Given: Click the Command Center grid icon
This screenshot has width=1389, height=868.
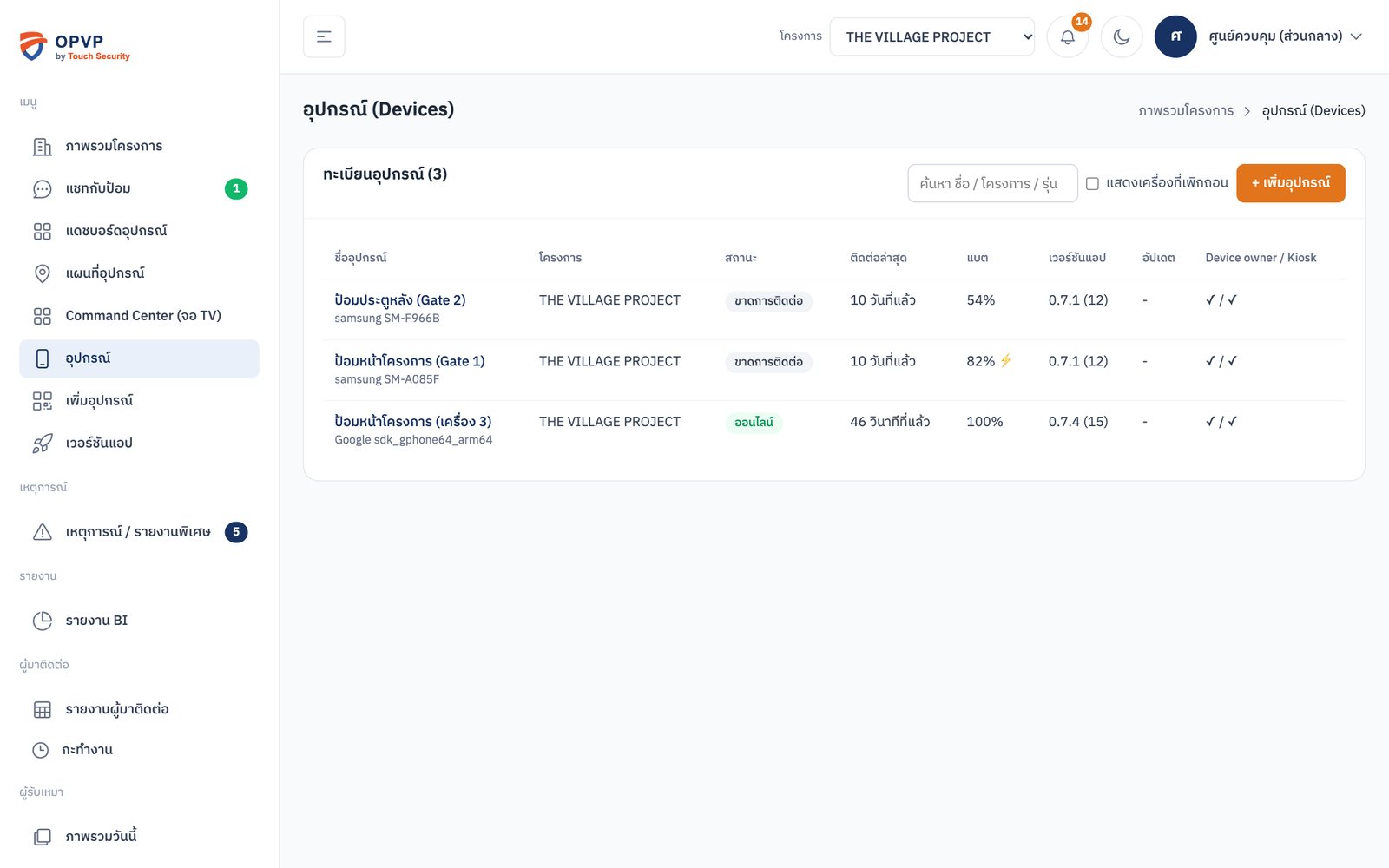Looking at the screenshot, I should tap(42, 317).
